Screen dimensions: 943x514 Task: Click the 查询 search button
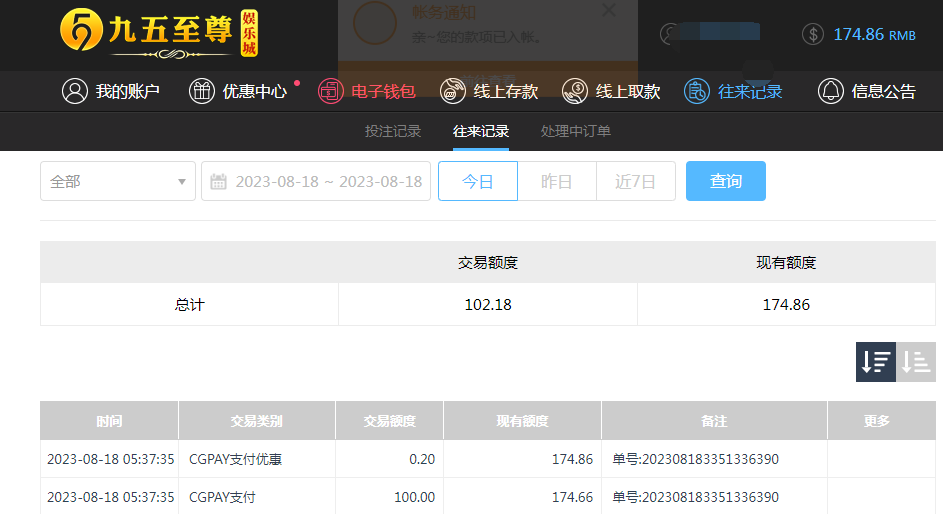point(726,181)
